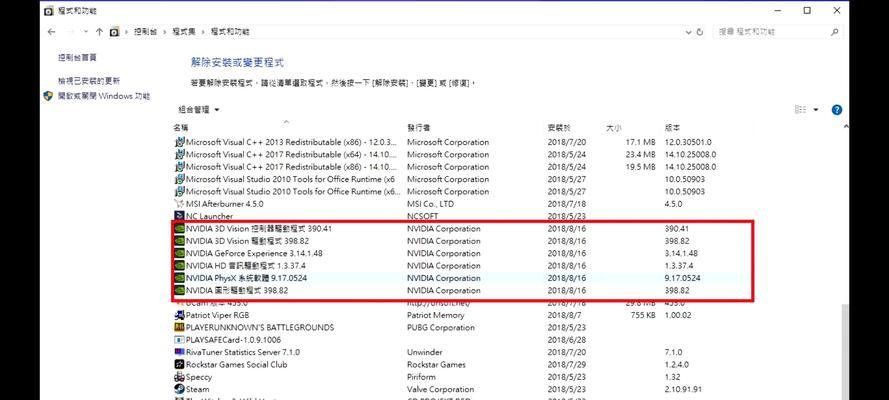The width and height of the screenshot is (889, 400).
Task: Click the PLAYERUNKNOWN'S BATTLEGROUNDS row icon
Action: 179,327
